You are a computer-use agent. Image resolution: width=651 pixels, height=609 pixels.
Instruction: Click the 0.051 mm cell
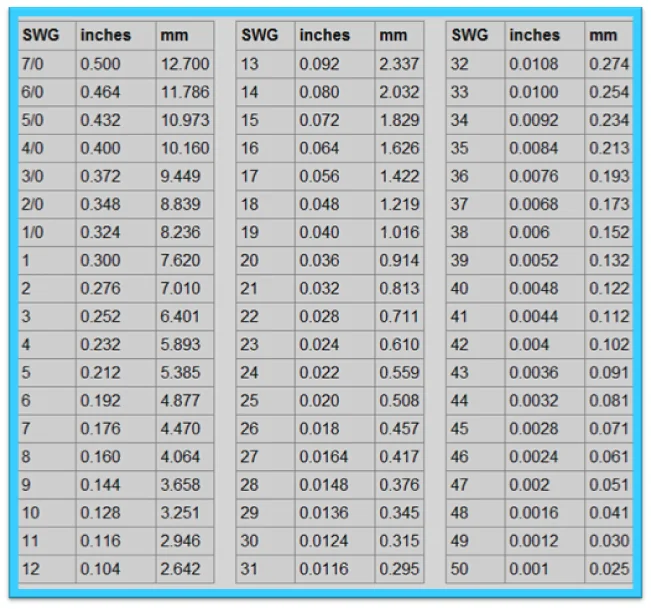click(609, 485)
